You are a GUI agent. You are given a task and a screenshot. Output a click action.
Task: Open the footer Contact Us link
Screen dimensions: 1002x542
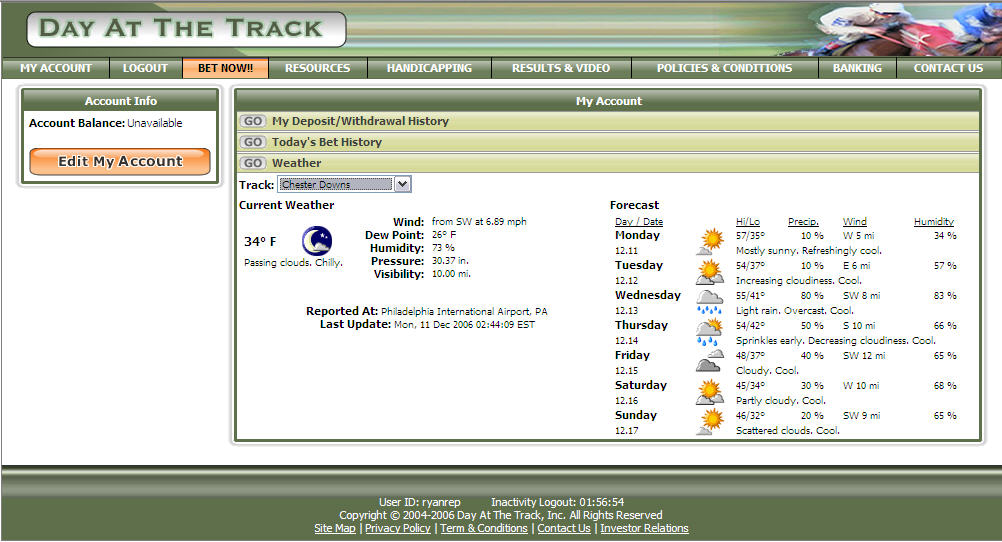pyautogui.click(x=564, y=529)
